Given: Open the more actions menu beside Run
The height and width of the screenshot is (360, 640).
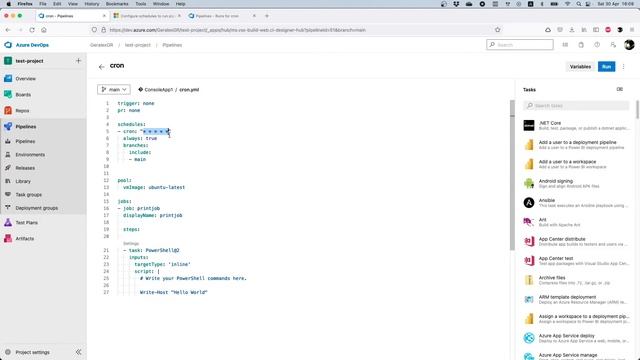Looking at the screenshot, I should pyautogui.click(x=624, y=67).
